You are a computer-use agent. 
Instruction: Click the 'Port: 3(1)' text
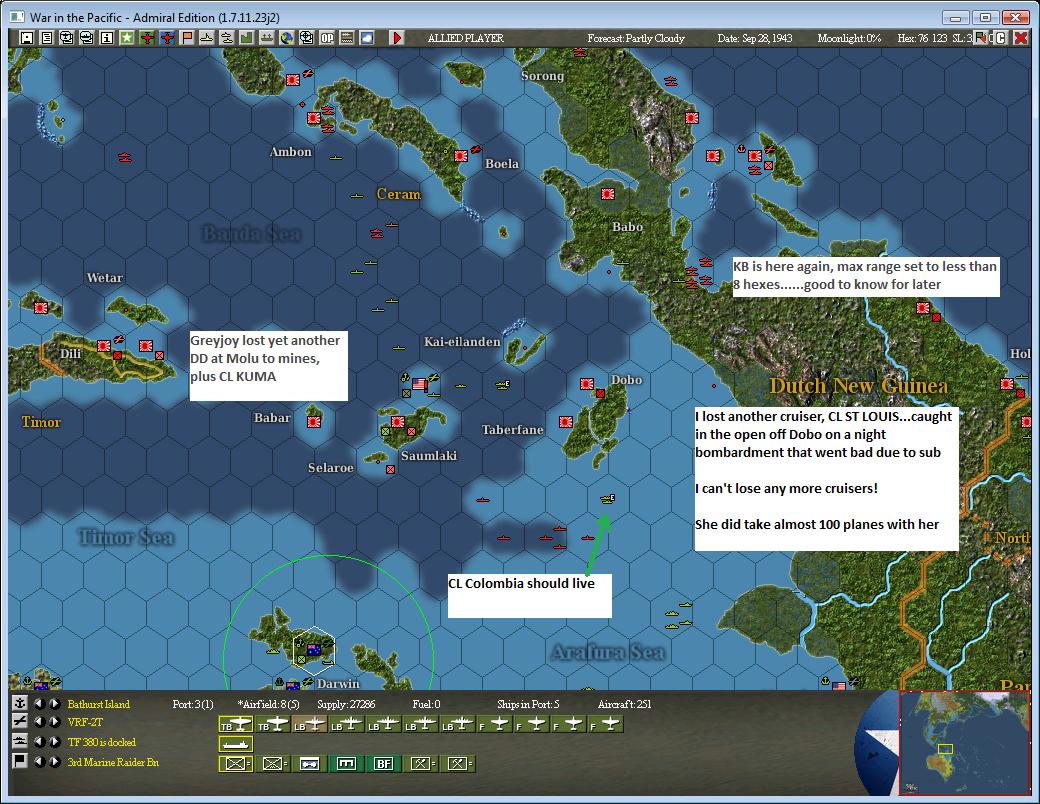coord(192,704)
